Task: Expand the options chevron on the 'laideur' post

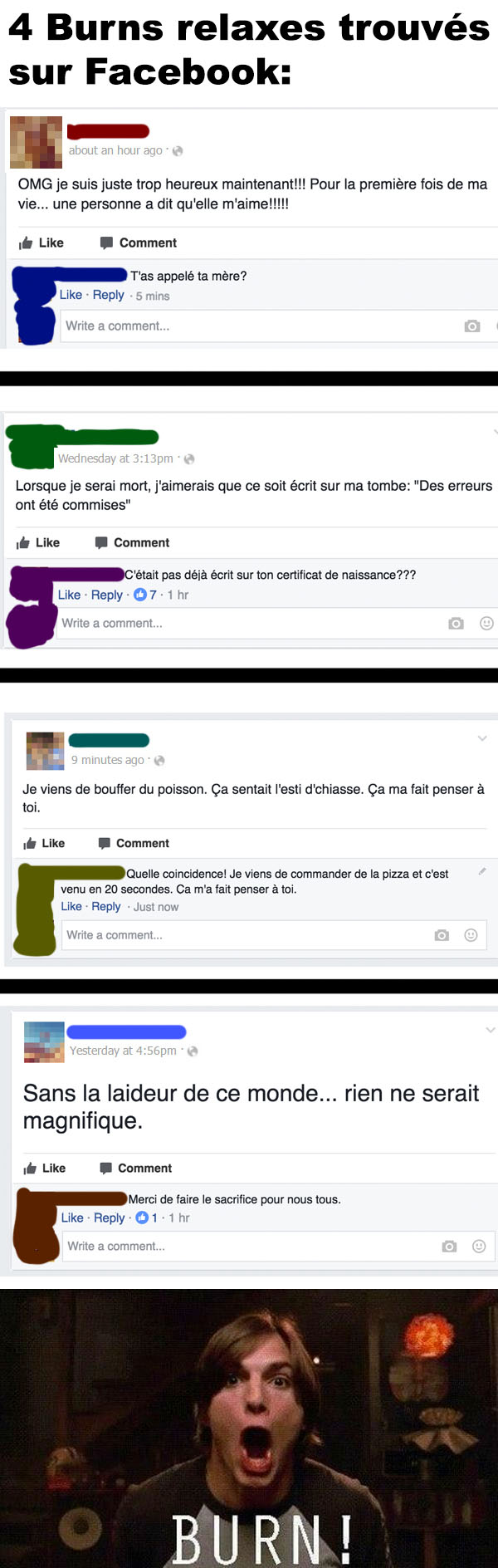Action: (490, 1030)
